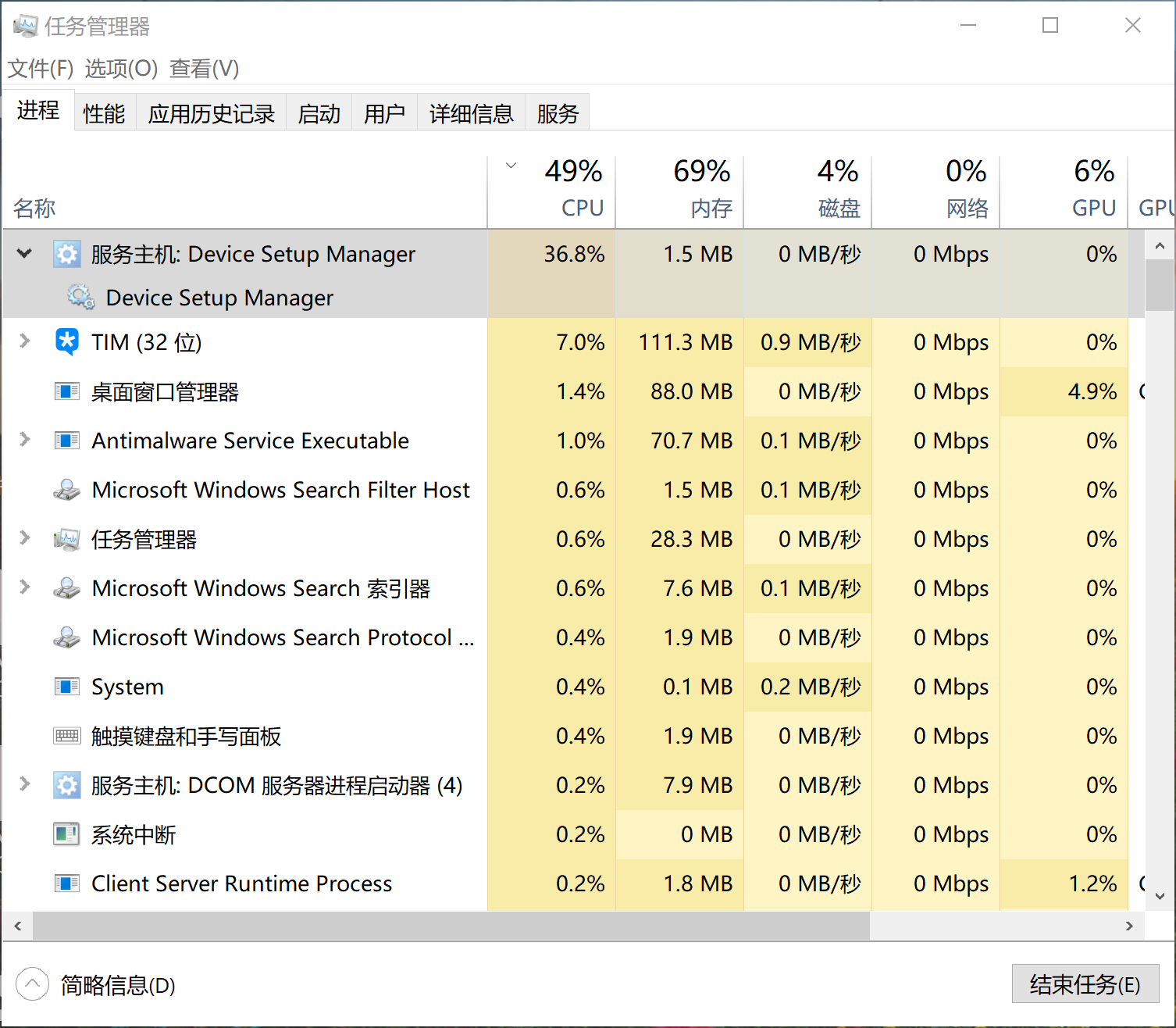Click the System process icon

67,687
